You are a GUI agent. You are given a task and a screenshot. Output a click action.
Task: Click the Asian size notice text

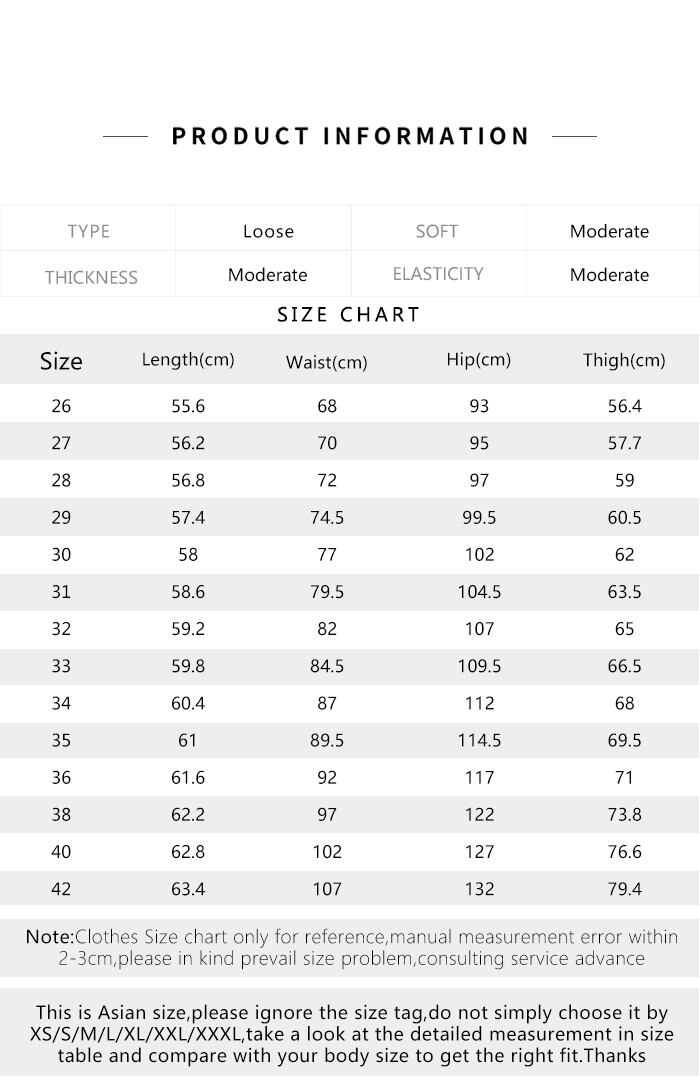coord(351,1034)
